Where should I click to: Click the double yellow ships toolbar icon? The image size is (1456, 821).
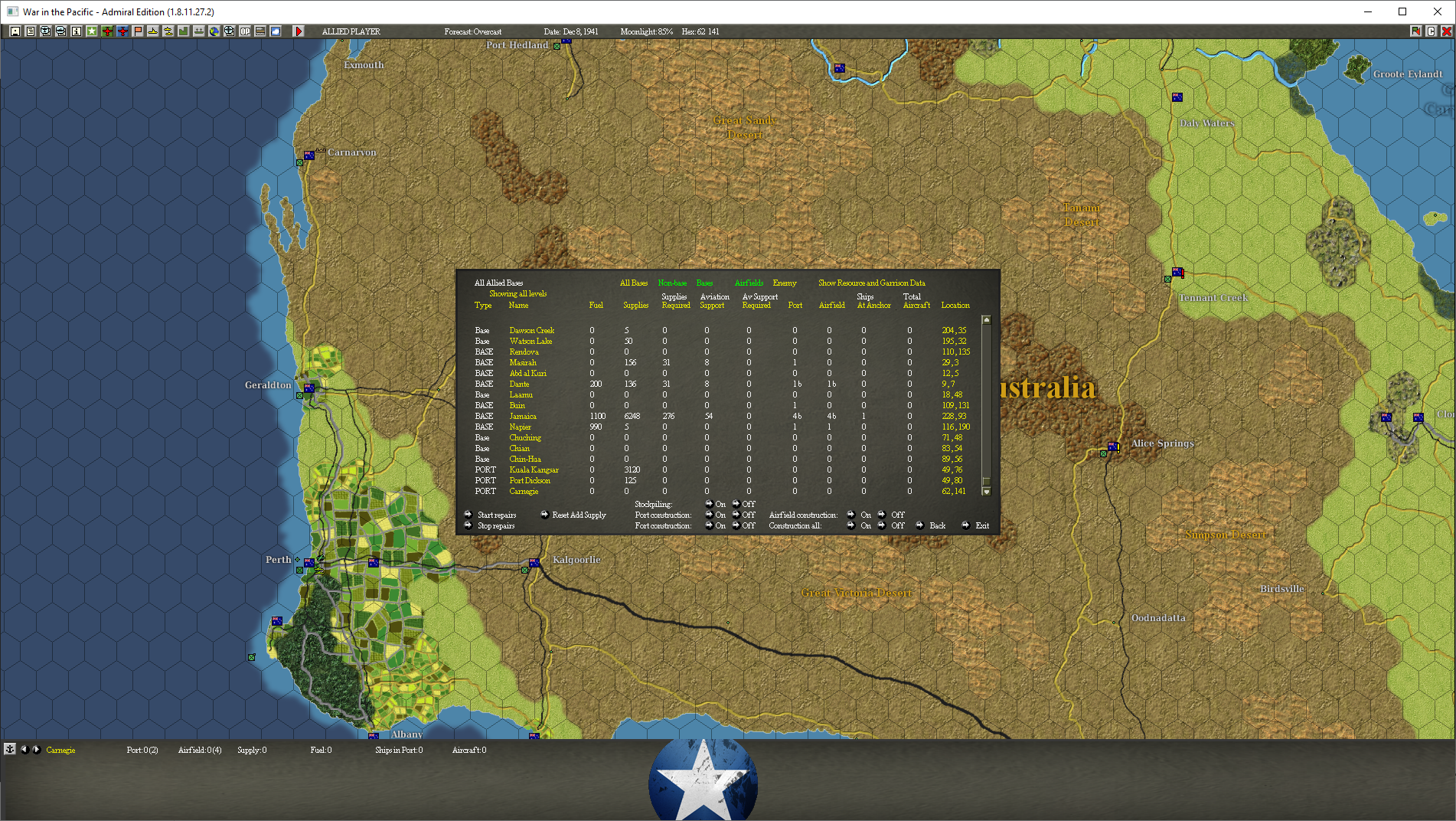[x=168, y=31]
